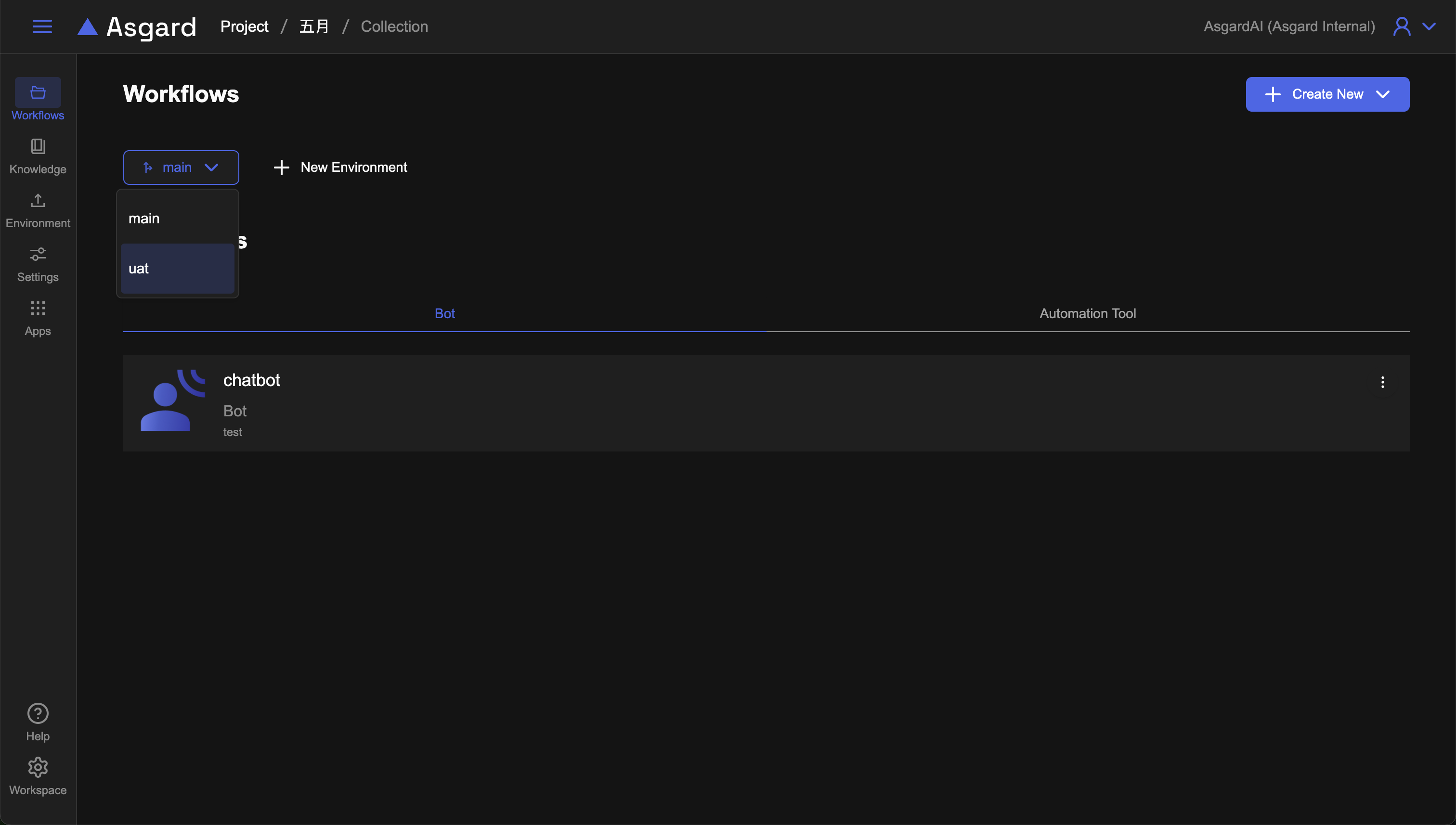Open Apps grid in sidebar

click(x=38, y=317)
